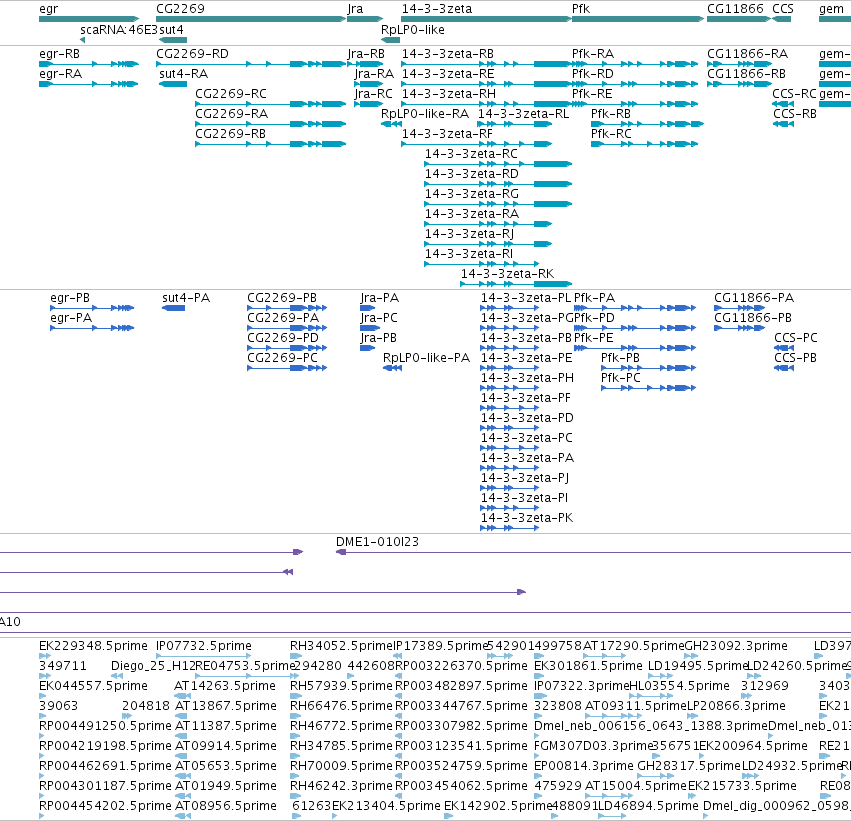This screenshot has width=851, height=821.
Task: Click the DME1-010I23 clone label
Action: pos(377,542)
